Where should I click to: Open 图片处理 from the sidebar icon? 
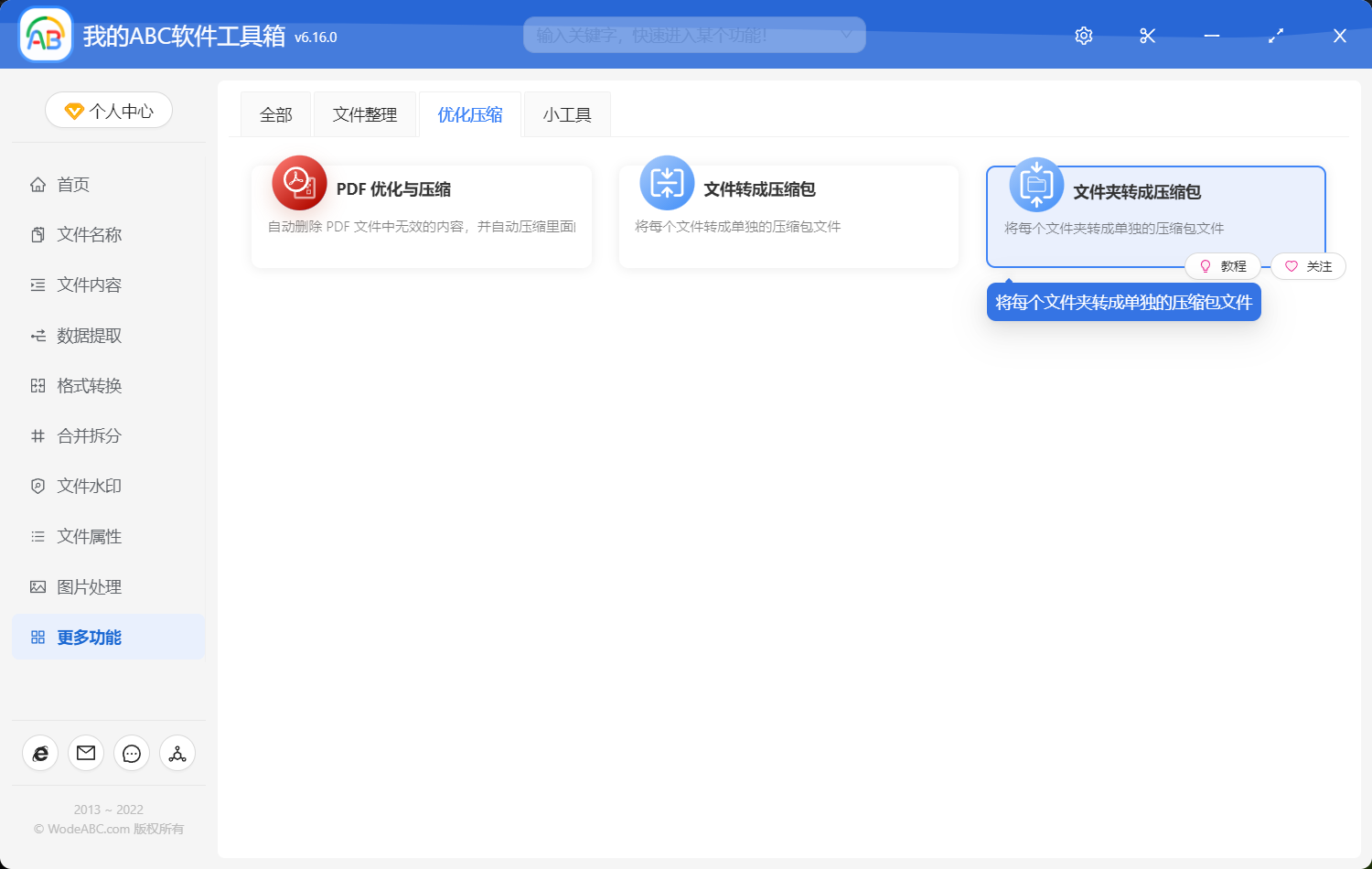click(x=37, y=586)
